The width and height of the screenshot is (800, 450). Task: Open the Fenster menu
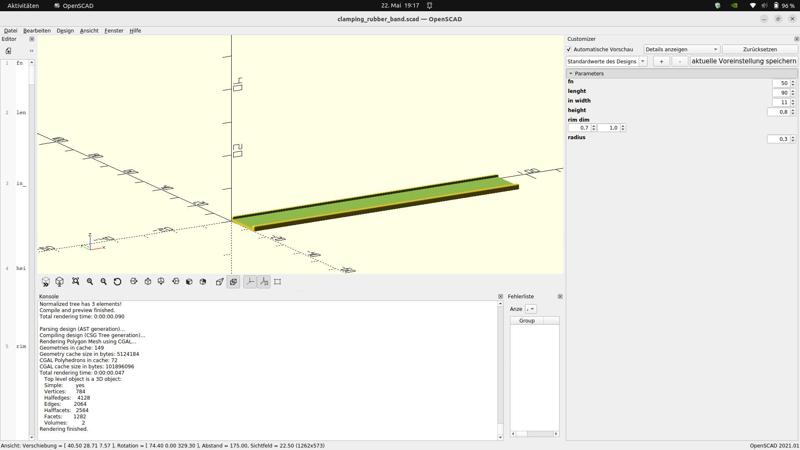(114, 31)
